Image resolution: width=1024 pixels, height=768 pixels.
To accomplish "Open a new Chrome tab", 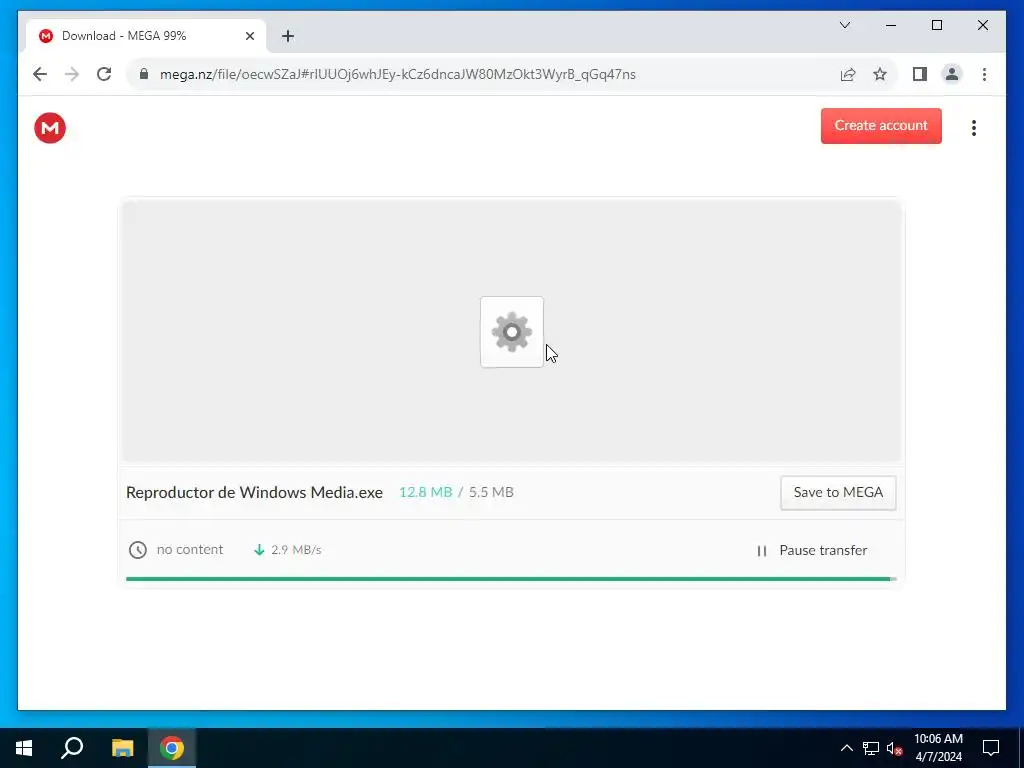I will [x=288, y=36].
